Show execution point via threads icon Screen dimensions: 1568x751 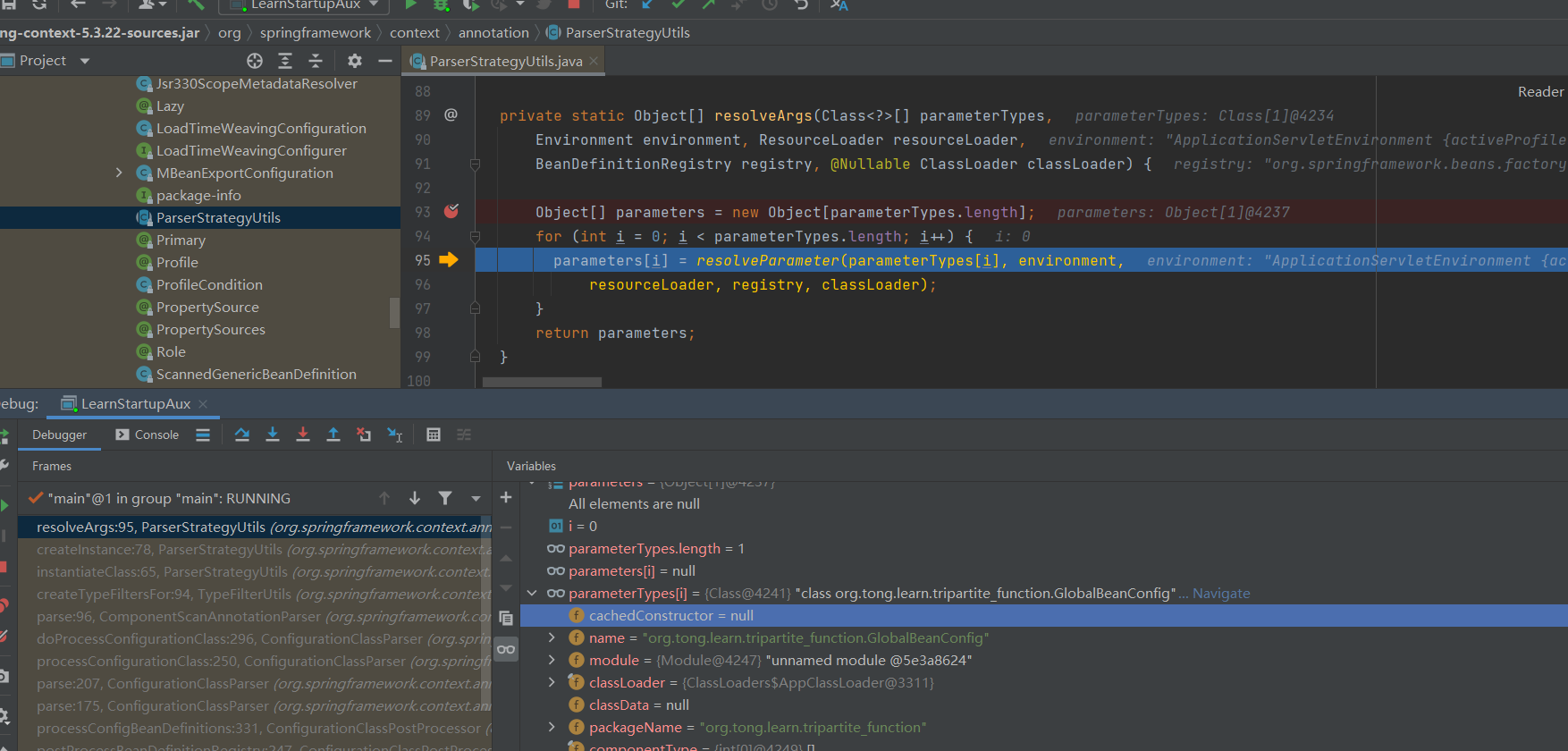click(203, 435)
